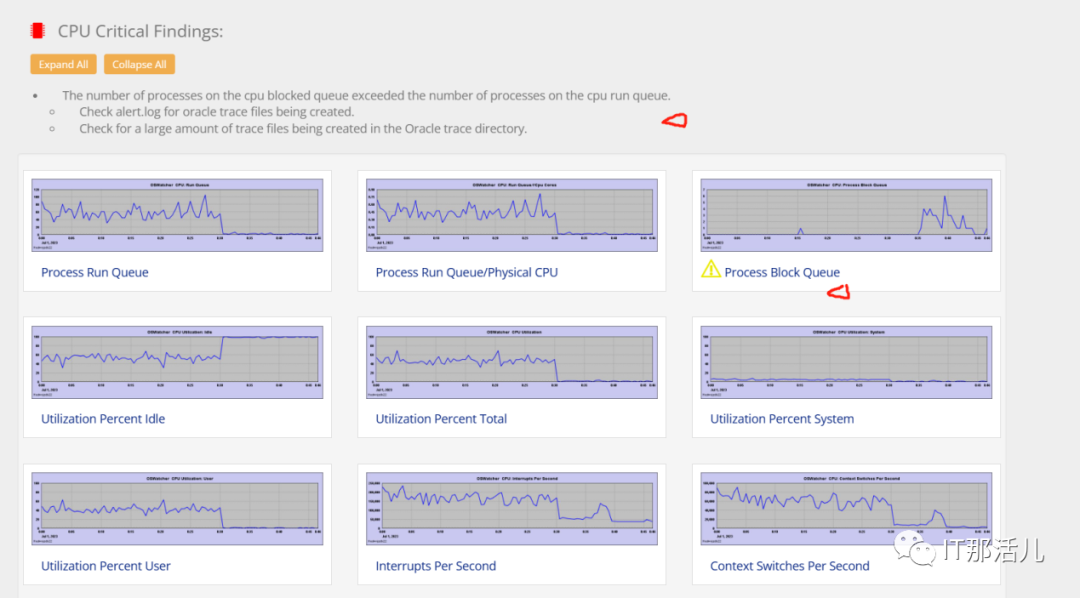Click the Context Switches Per Second link

(x=790, y=566)
